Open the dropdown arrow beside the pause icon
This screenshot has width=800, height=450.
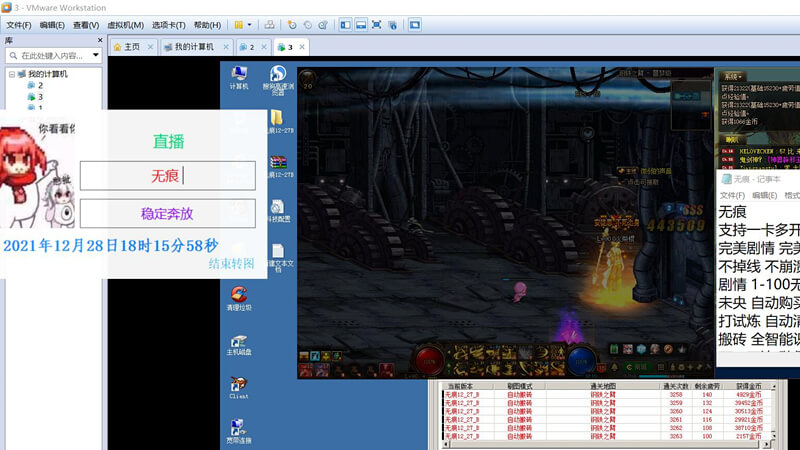pos(249,24)
